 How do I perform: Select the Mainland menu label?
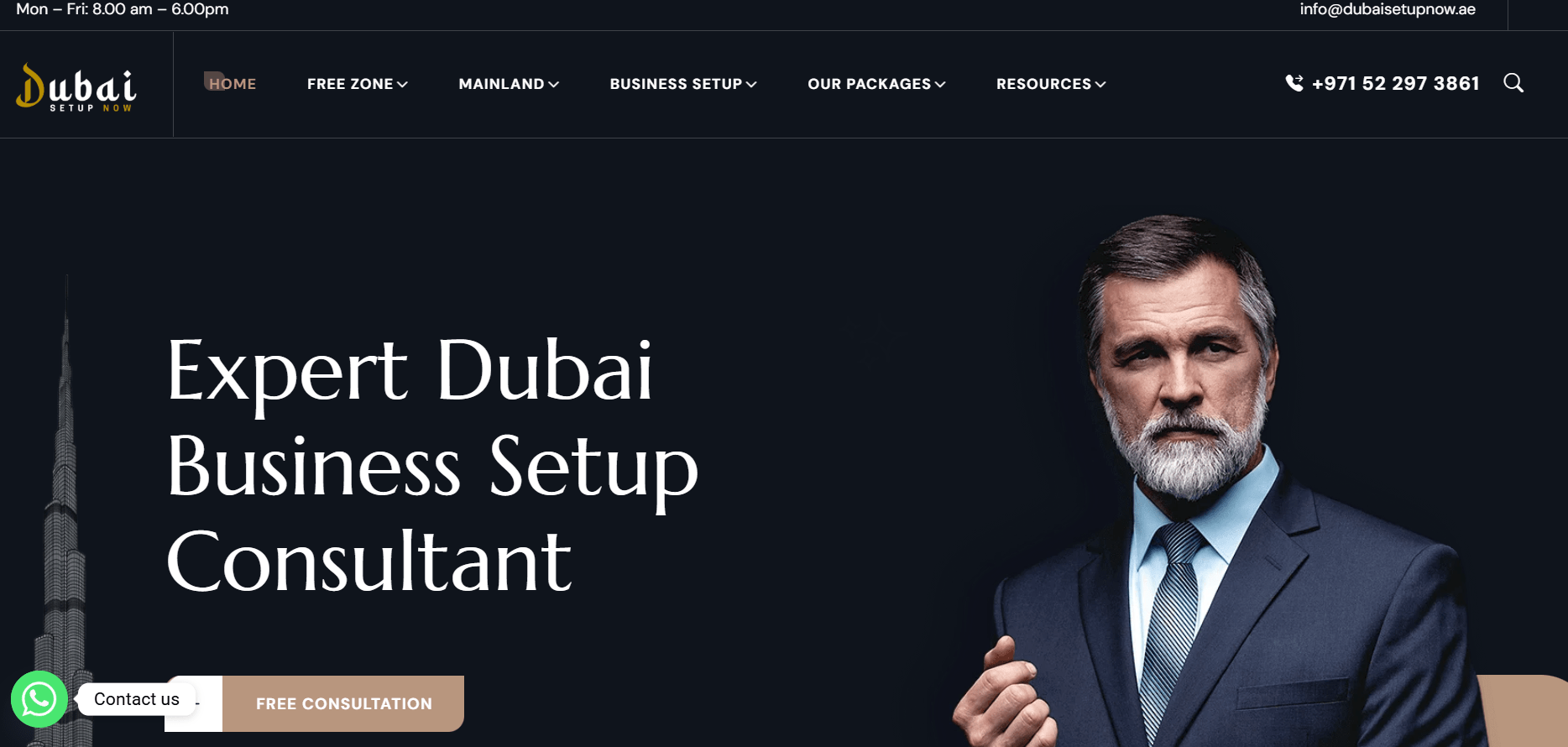tap(502, 84)
